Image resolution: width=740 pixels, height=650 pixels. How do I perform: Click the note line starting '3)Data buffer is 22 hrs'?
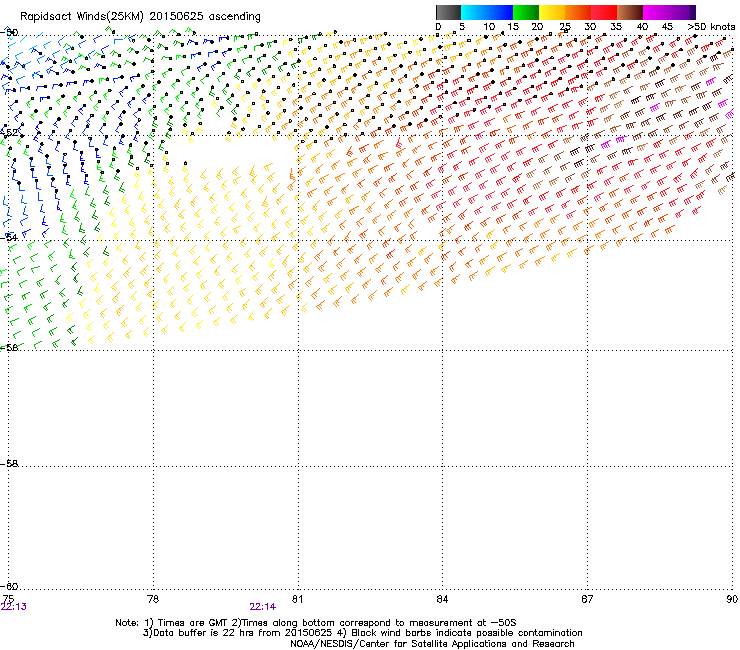pyautogui.click(x=362, y=633)
